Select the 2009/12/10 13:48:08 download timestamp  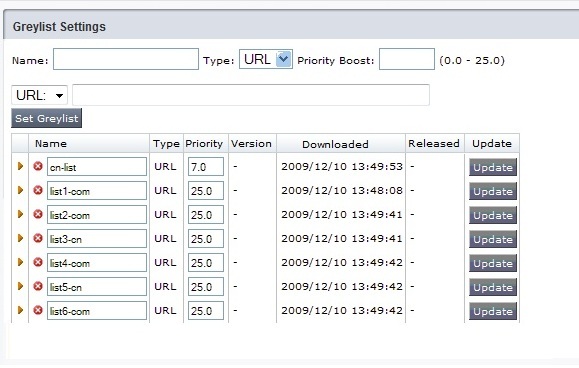tap(342, 190)
